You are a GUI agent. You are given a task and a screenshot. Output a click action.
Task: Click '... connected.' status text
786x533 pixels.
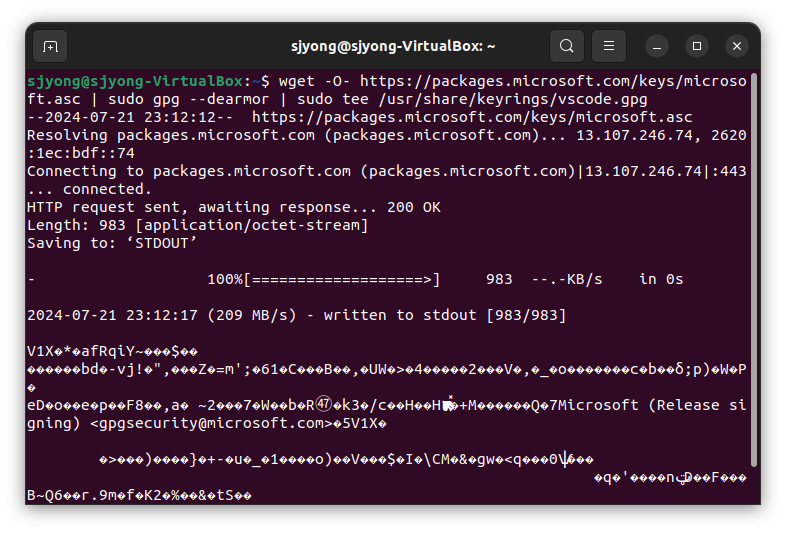pyautogui.click(x=89, y=190)
